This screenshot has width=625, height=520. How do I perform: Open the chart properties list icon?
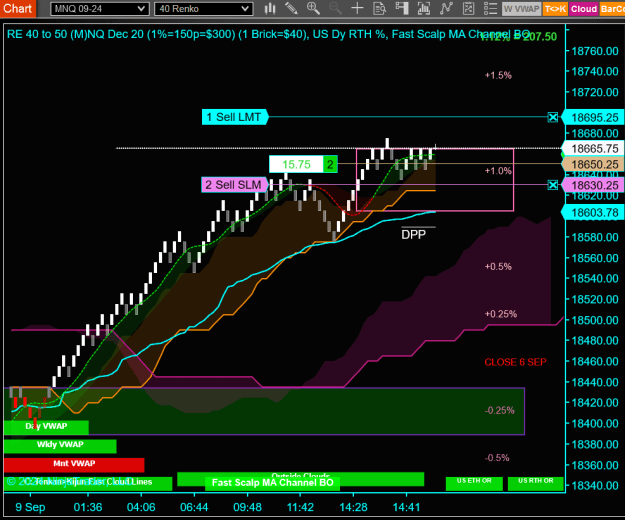tap(490, 8)
